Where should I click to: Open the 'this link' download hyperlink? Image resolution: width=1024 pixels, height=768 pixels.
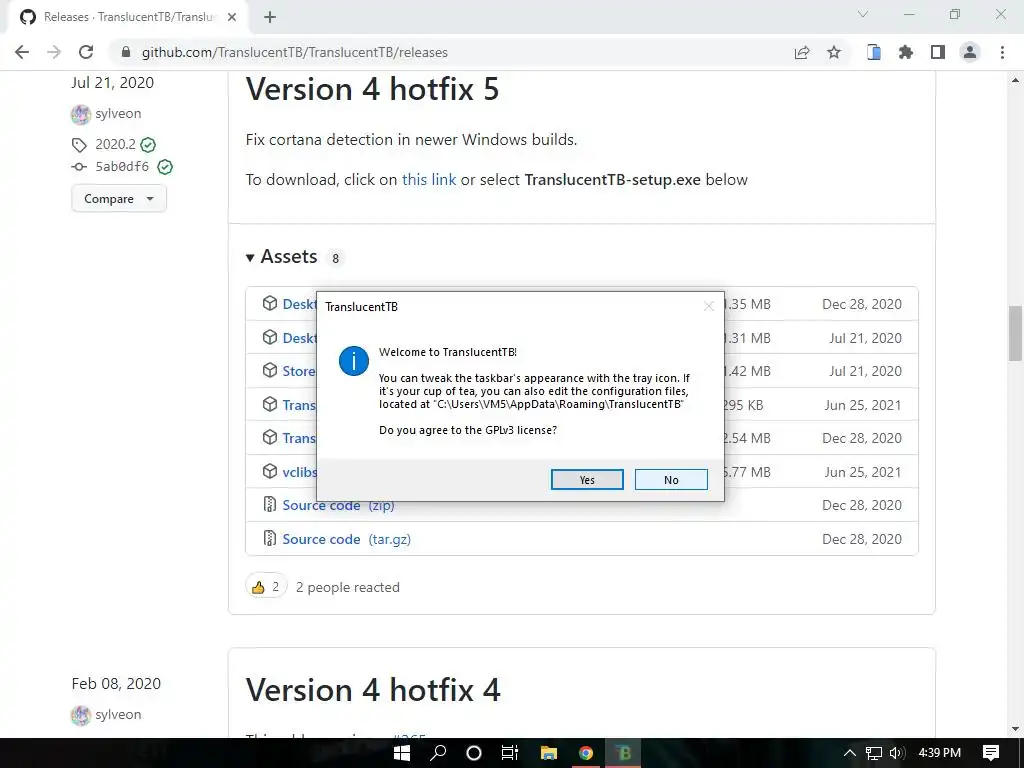point(429,180)
